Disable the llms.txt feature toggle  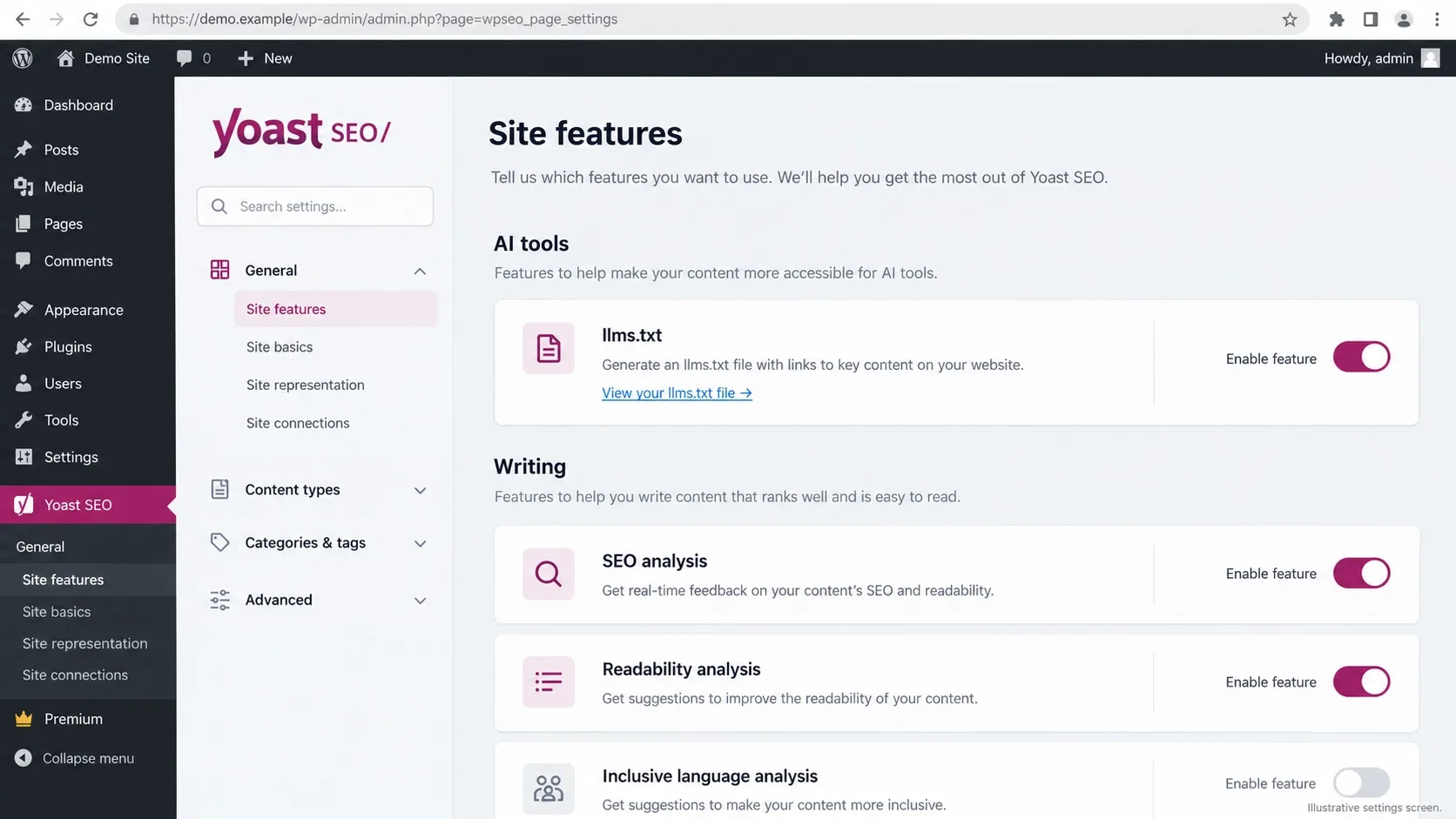tap(1361, 357)
